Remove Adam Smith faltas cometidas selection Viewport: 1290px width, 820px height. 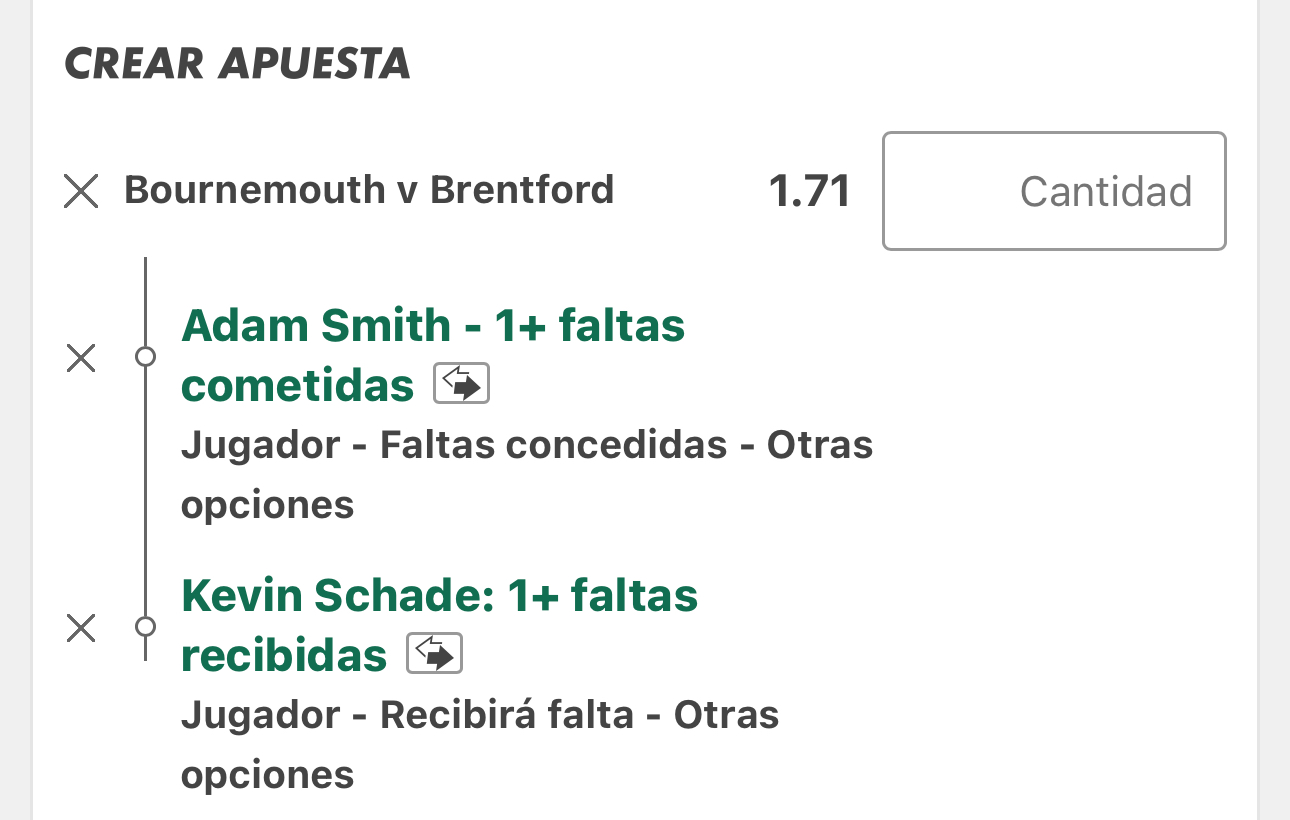tap(81, 358)
